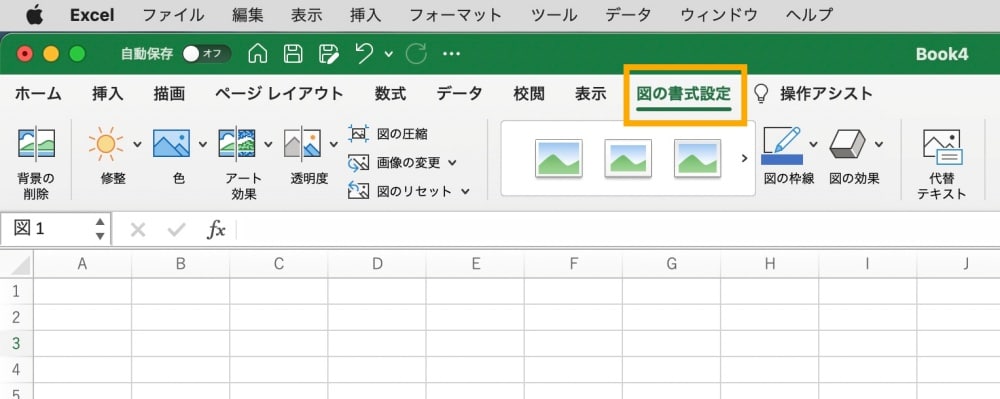
Task: Click the formula bar confirm checkmark icon
Action: coord(176,229)
